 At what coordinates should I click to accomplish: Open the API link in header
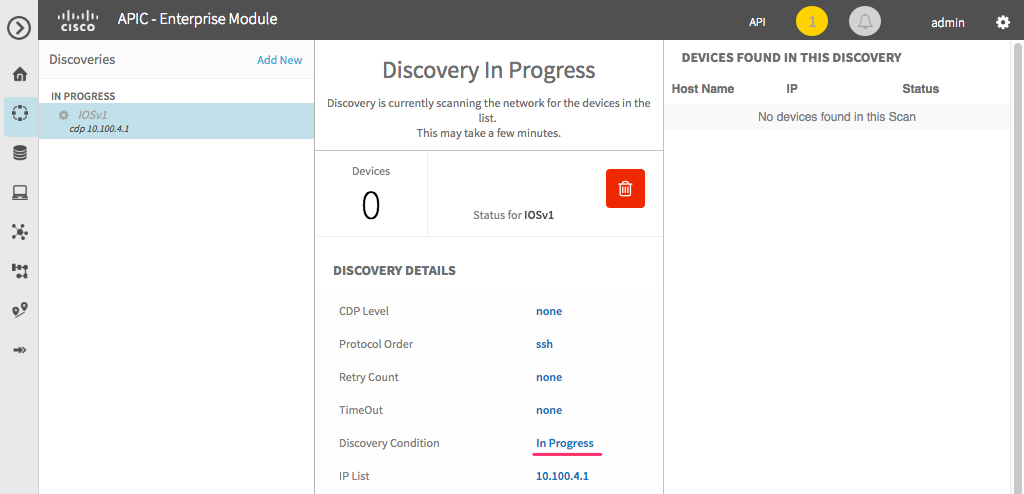[x=758, y=22]
